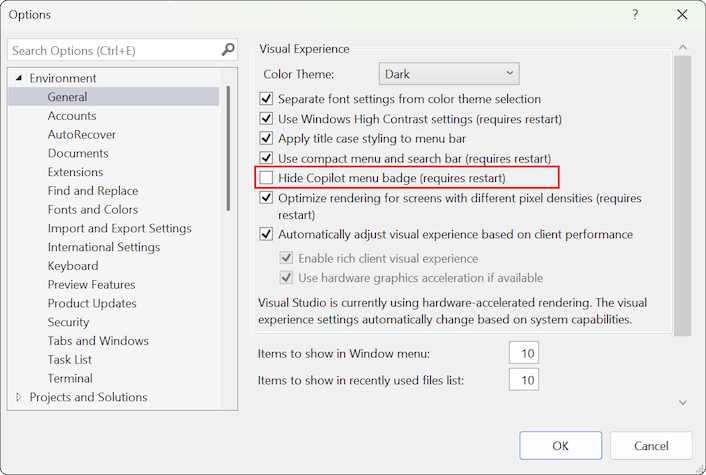The width and height of the screenshot is (706, 475).
Task: Open the Color Theme dropdown
Action: click(450, 74)
